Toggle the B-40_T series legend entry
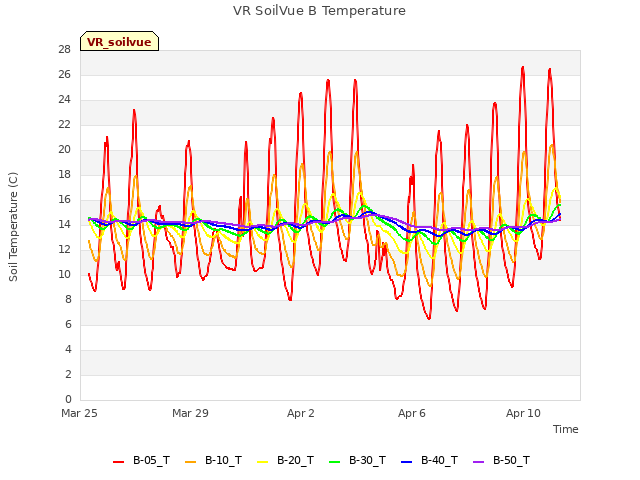640x480 pixels. pyautogui.click(x=429, y=461)
